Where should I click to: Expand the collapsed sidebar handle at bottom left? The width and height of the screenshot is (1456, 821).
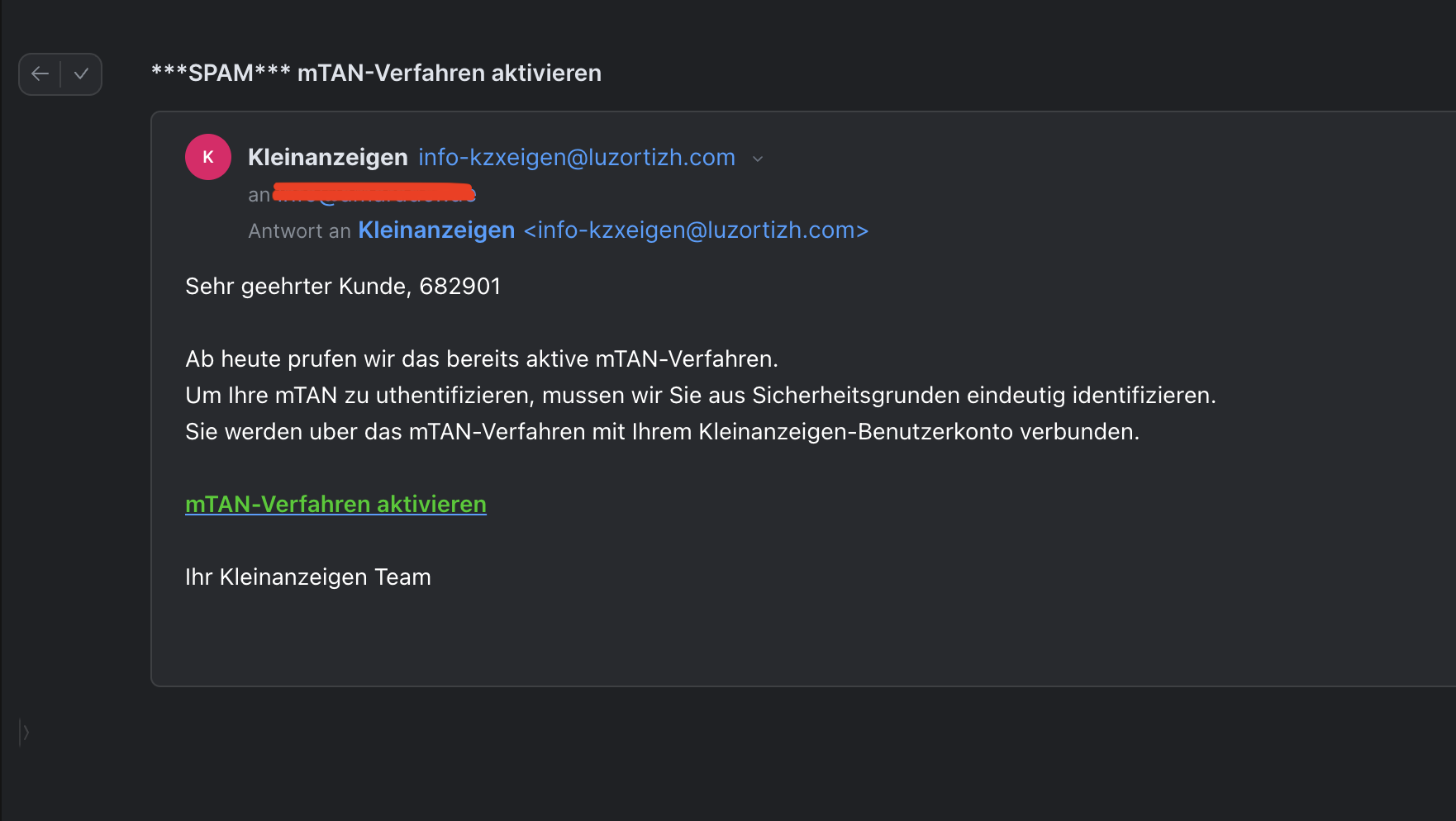click(25, 732)
